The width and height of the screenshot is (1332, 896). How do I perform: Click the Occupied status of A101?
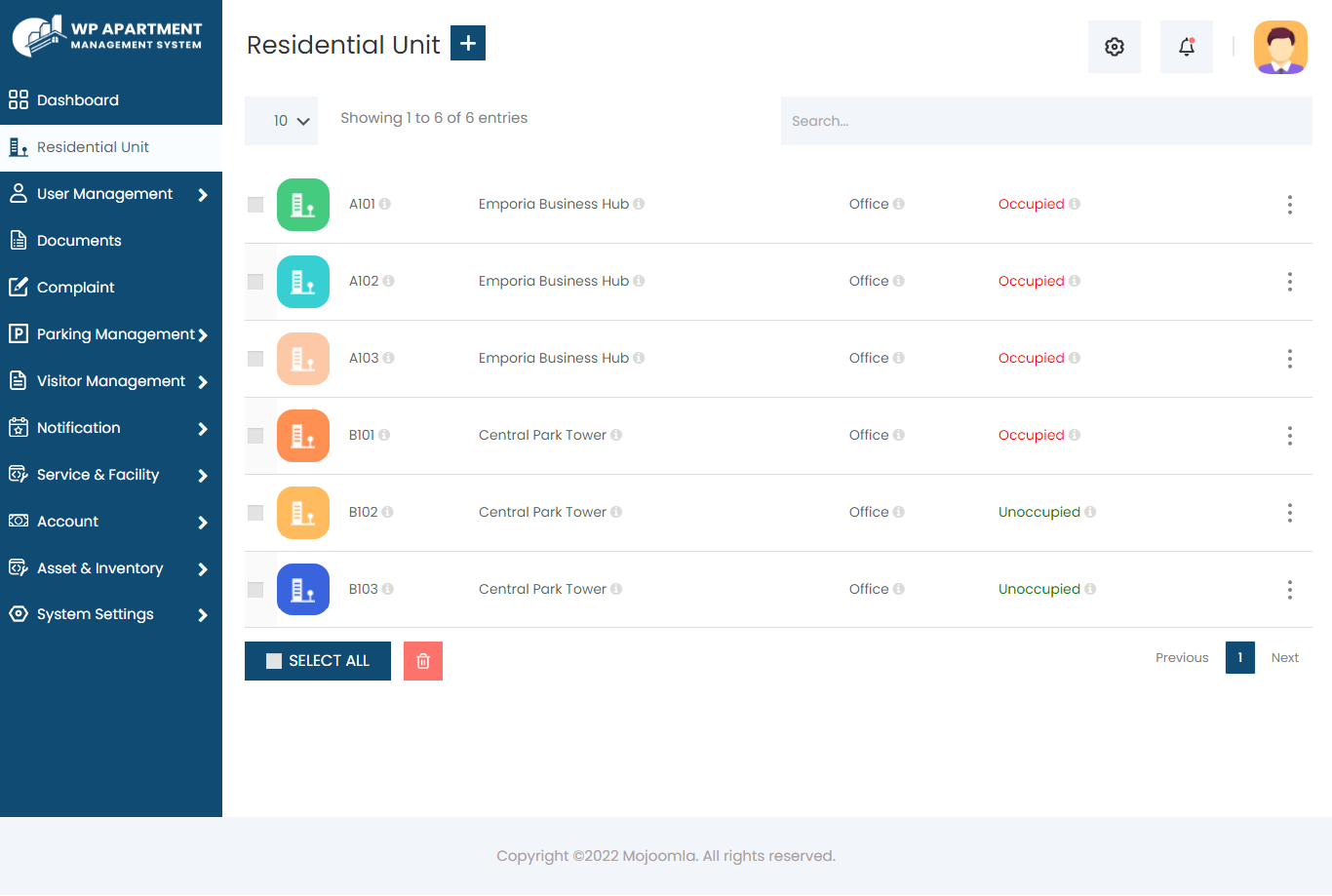[1031, 204]
